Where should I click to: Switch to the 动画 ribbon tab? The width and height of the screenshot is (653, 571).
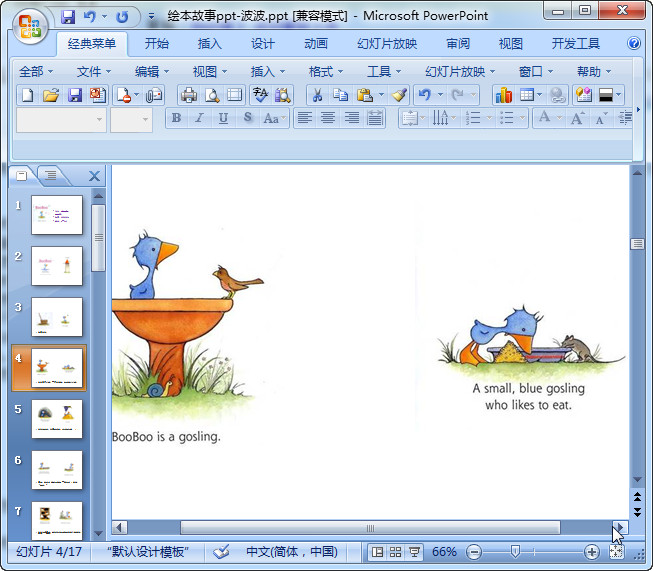316,43
